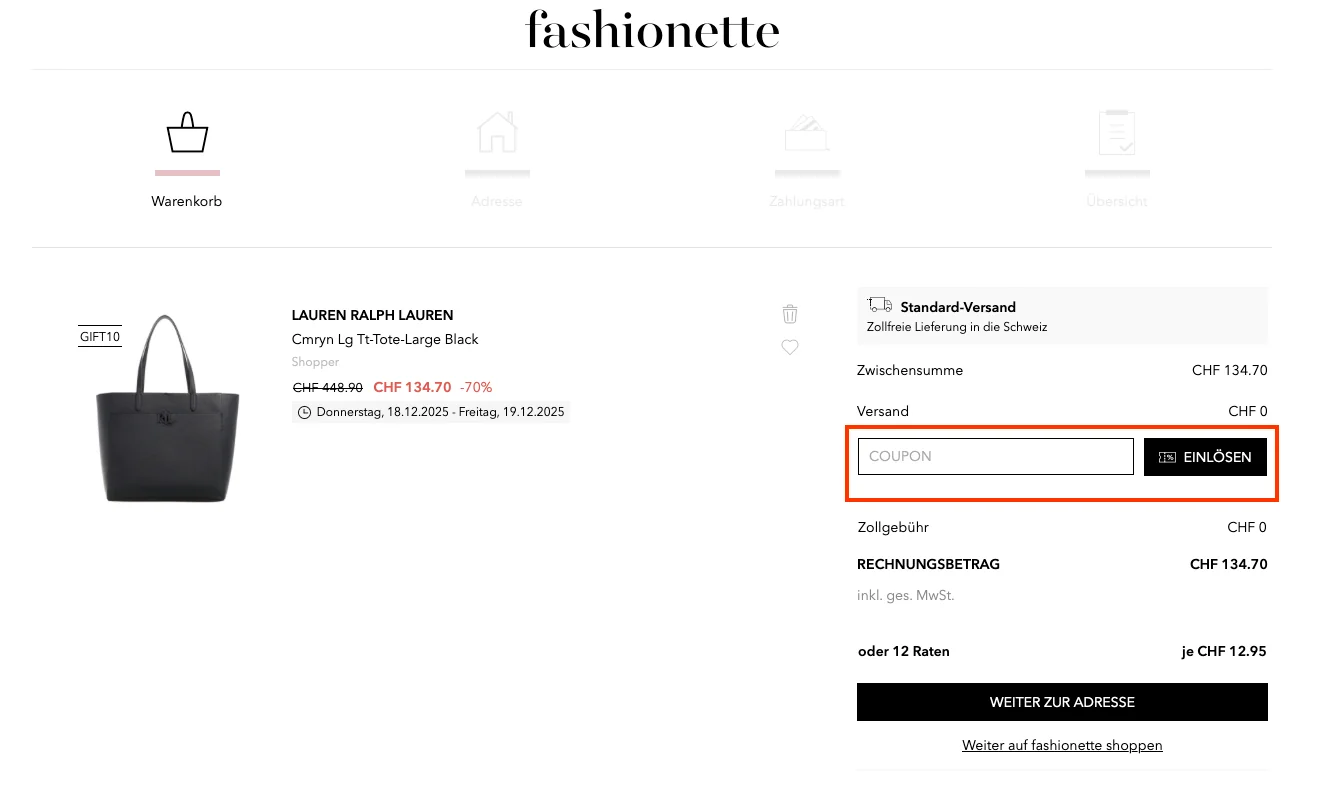Image resolution: width=1324 pixels, height=801 pixels.
Task: Click the clock icon beside the delivery date
Action: pyautogui.click(x=304, y=412)
